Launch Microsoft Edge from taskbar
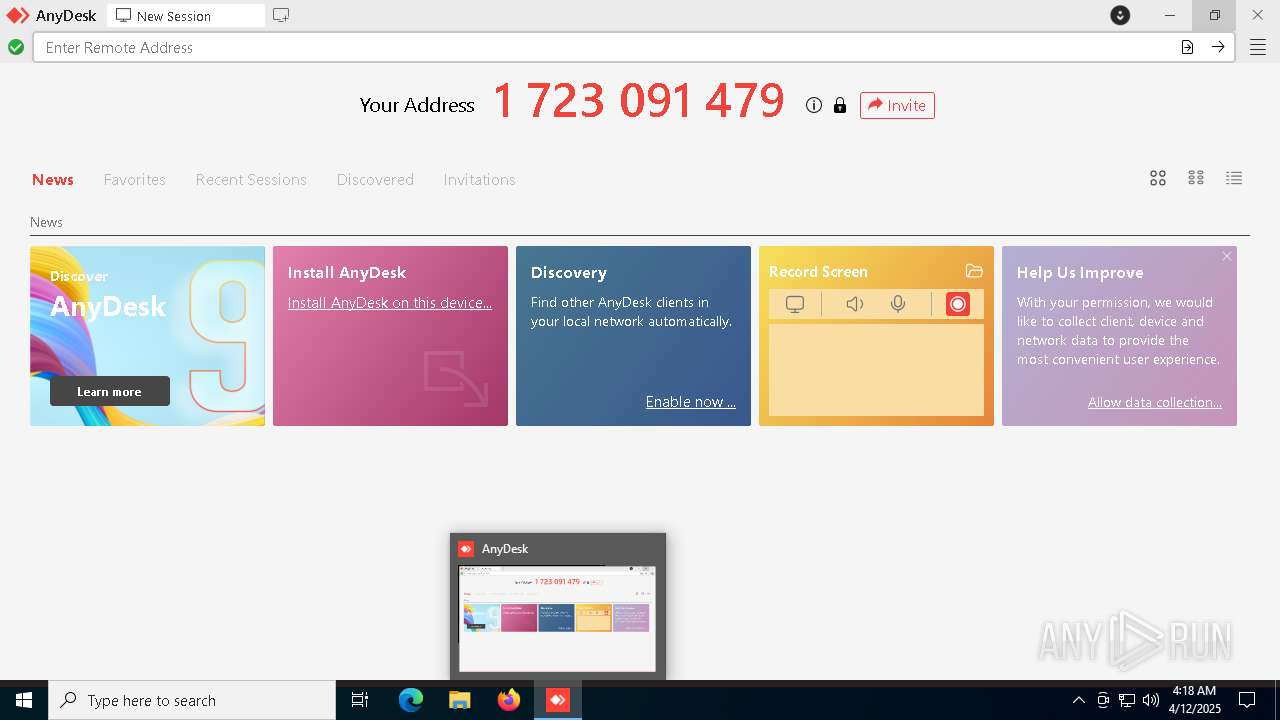The height and width of the screenshot is (720, 1280). pos(411,700)
